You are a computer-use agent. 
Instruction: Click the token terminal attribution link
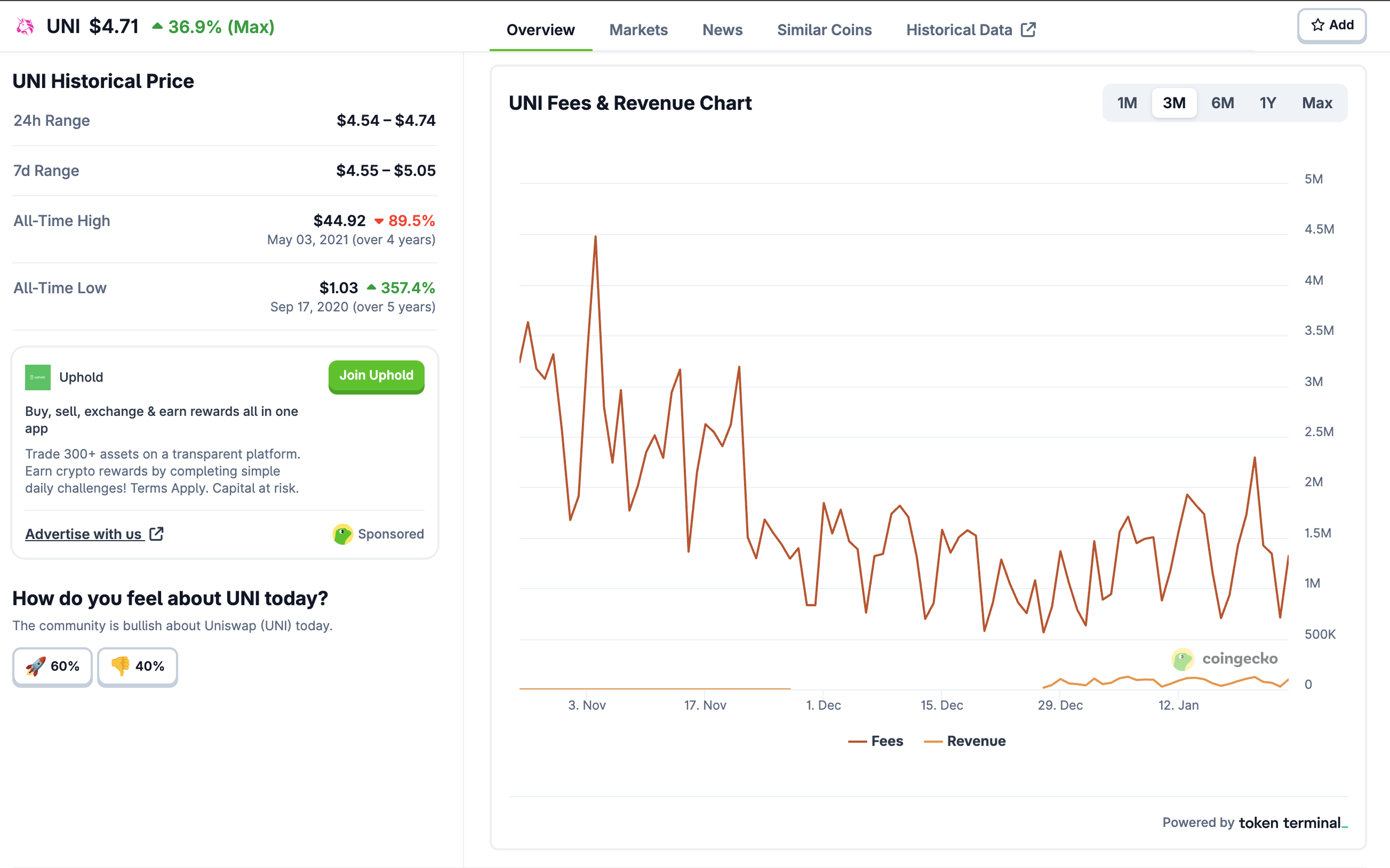pos(1292,823)
